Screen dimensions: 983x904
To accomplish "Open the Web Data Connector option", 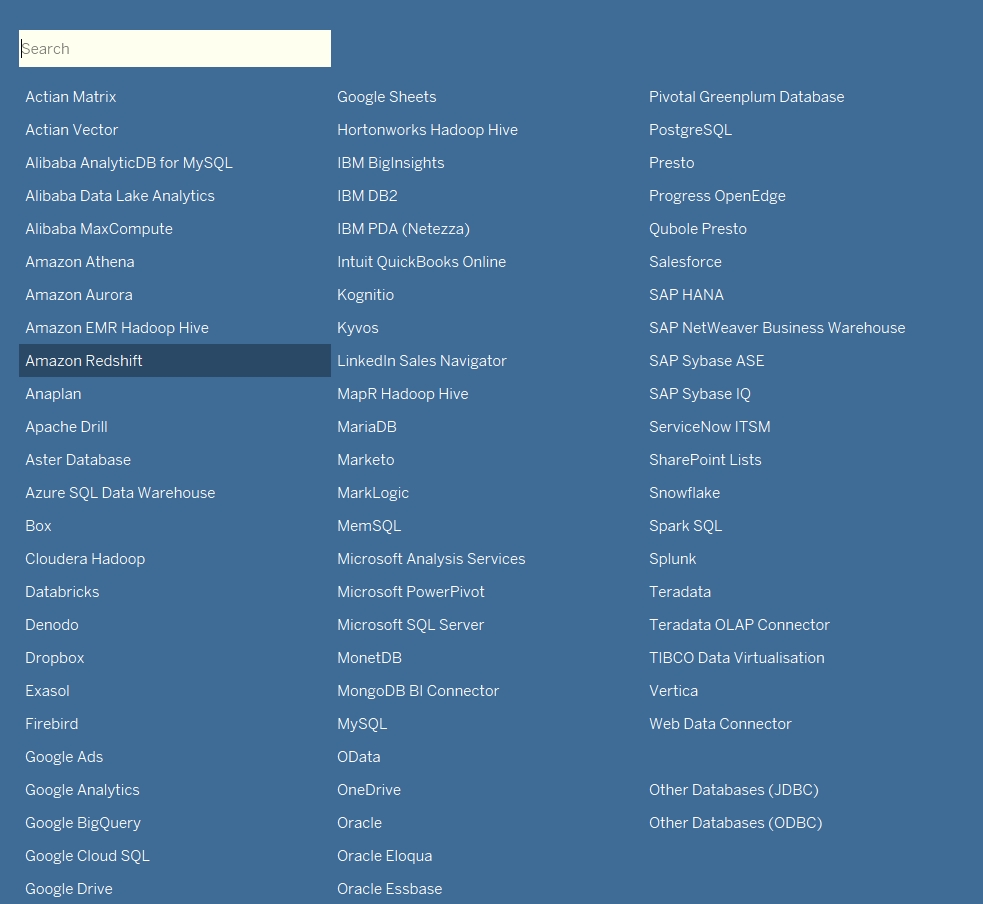I will pyautogui.click(x=720, y=723).
